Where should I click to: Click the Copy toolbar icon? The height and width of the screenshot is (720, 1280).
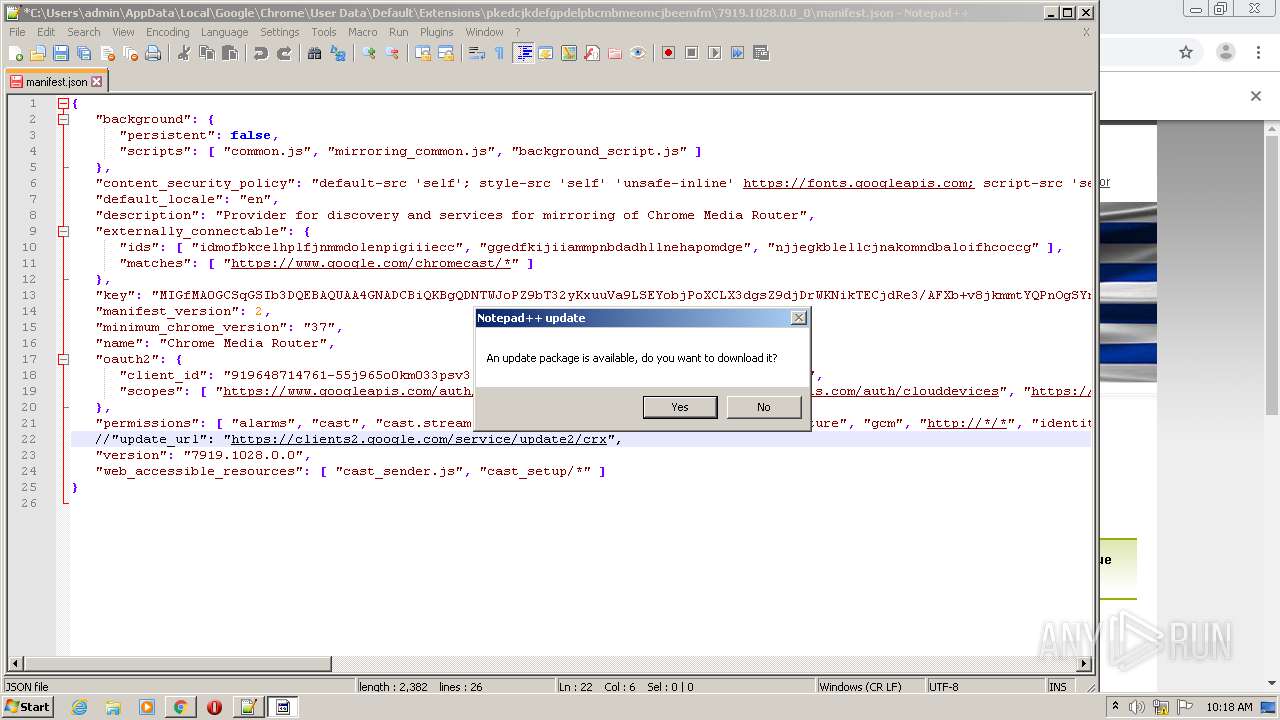click(206, 53)
